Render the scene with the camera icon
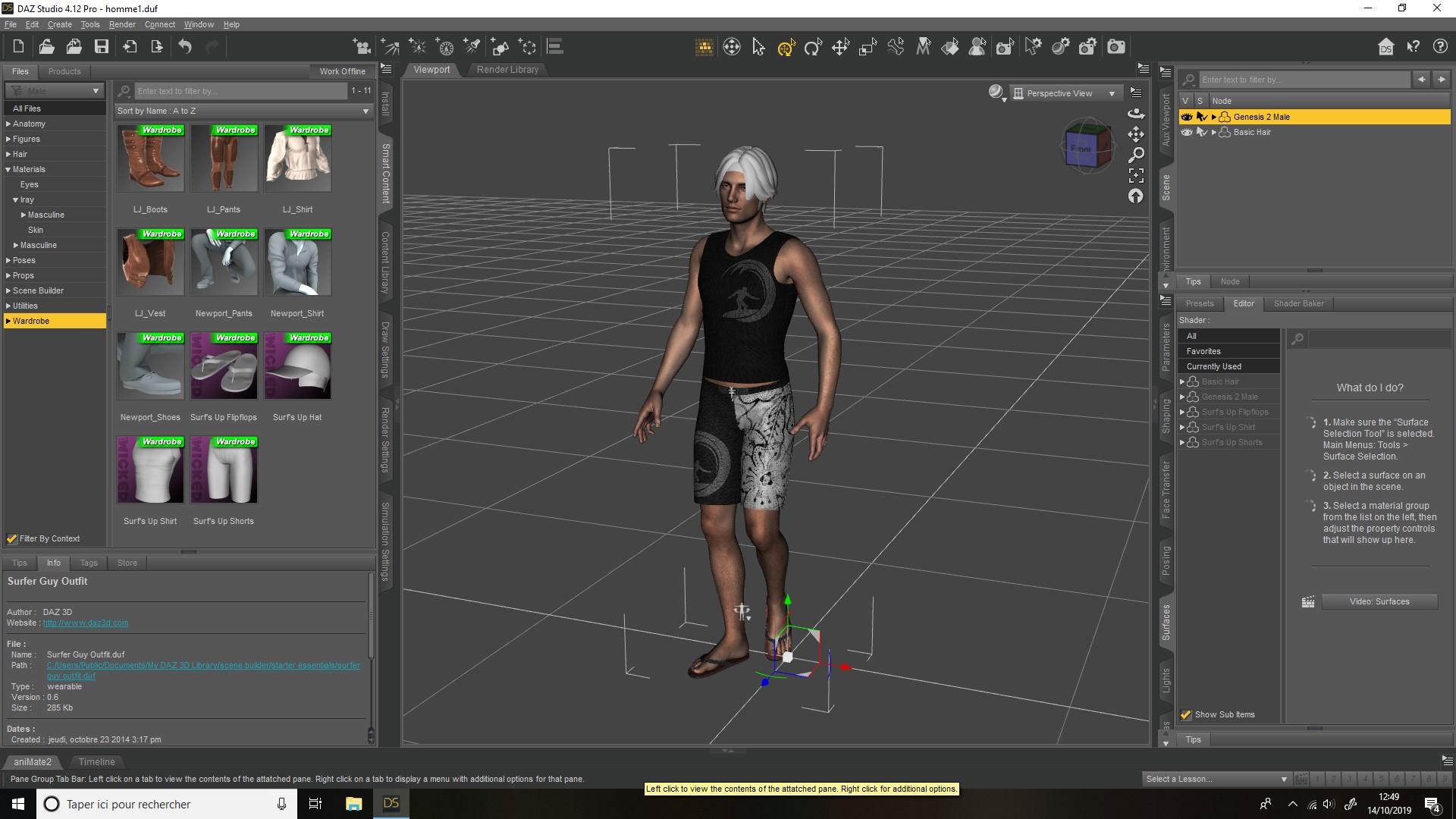Viewport: 1456px width, 819px height. pos(1116,47)
